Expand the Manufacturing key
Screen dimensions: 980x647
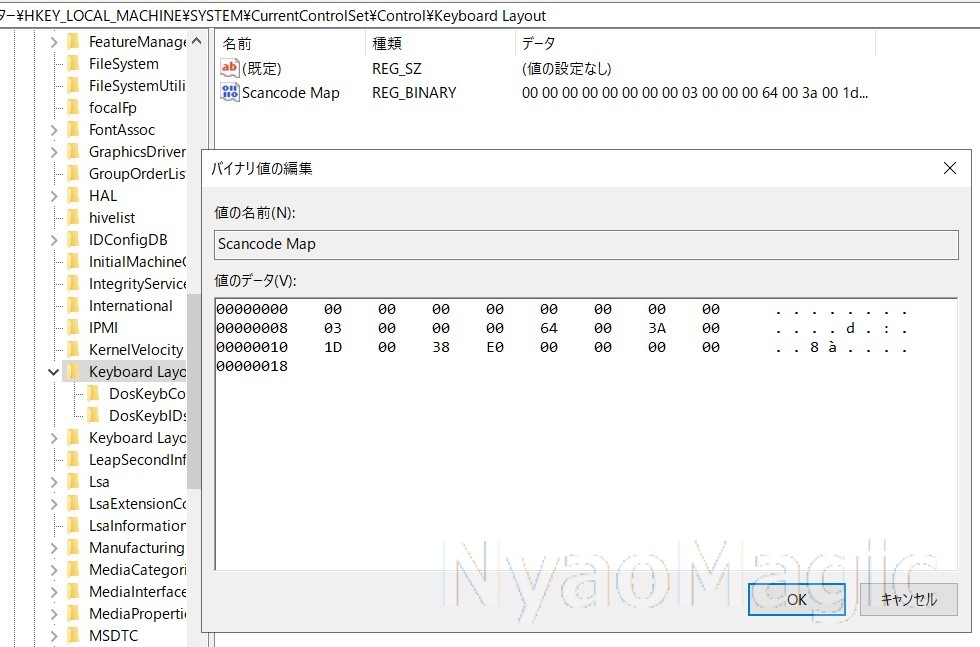pyautogui.click(x=54, y=548)
